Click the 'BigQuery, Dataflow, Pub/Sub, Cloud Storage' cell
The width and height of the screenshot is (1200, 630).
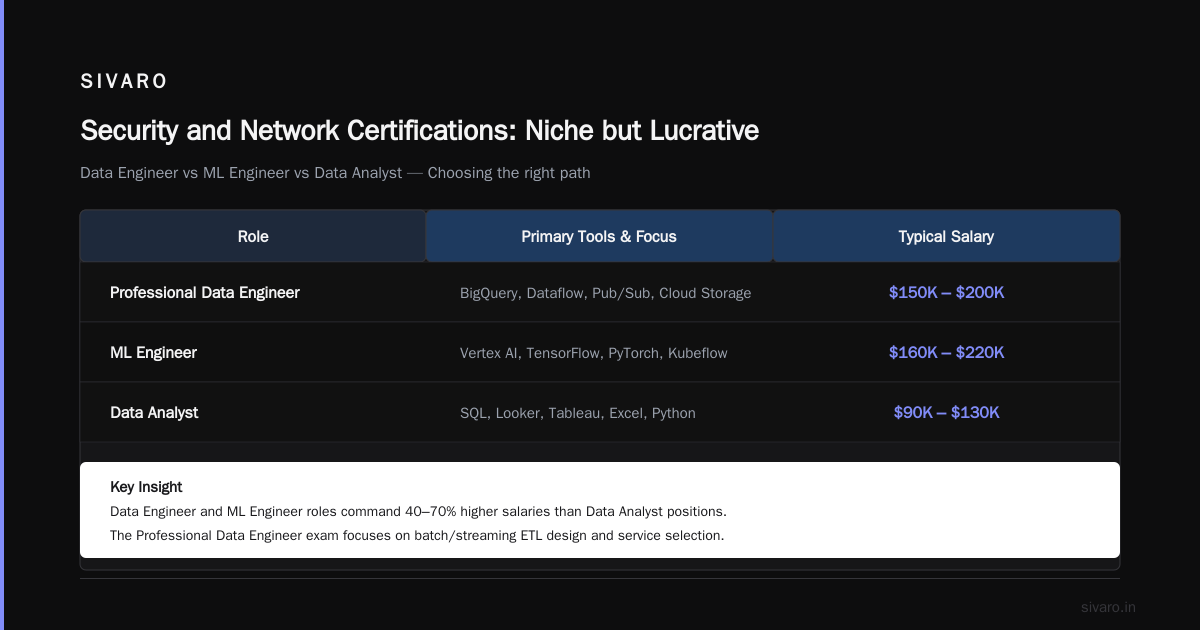coord(605,293)
